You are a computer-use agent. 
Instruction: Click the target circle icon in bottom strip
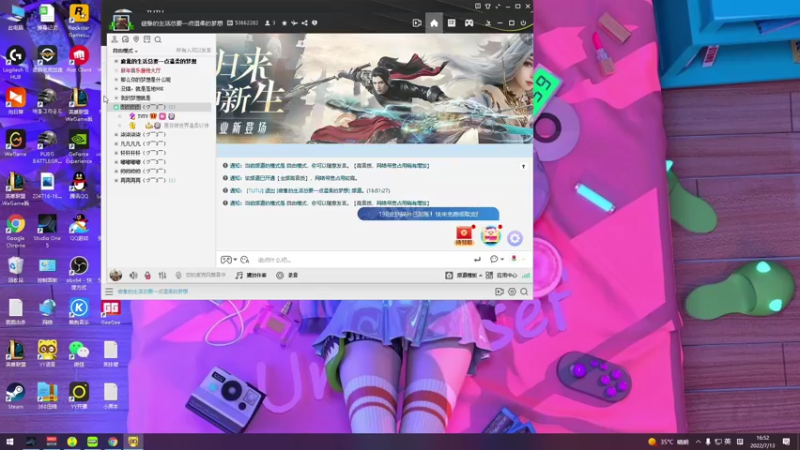click(x=512, y=292)
